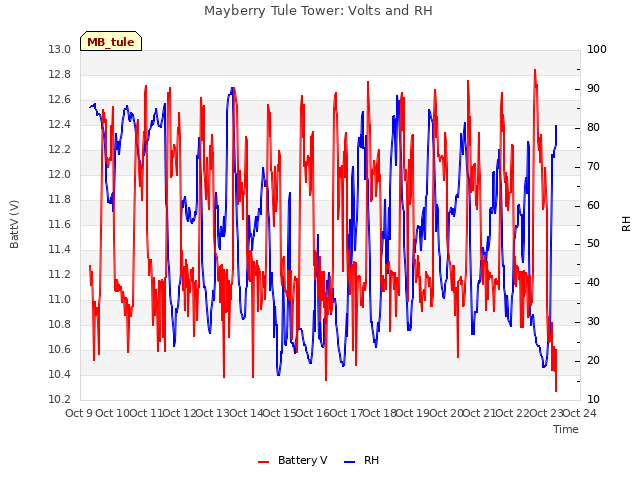Click the chart title Mayberry Tule Tower

[x=318, y=11]
